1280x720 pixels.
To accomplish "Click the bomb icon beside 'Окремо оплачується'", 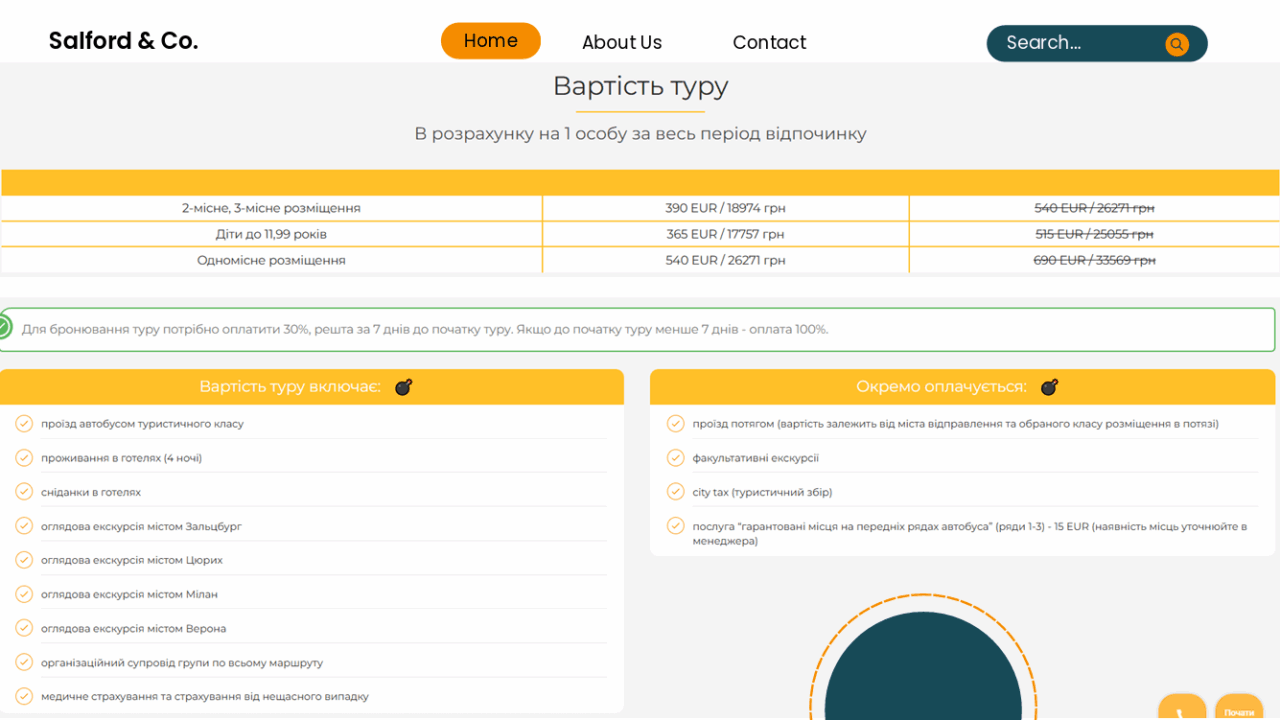I will point(1049,387).
